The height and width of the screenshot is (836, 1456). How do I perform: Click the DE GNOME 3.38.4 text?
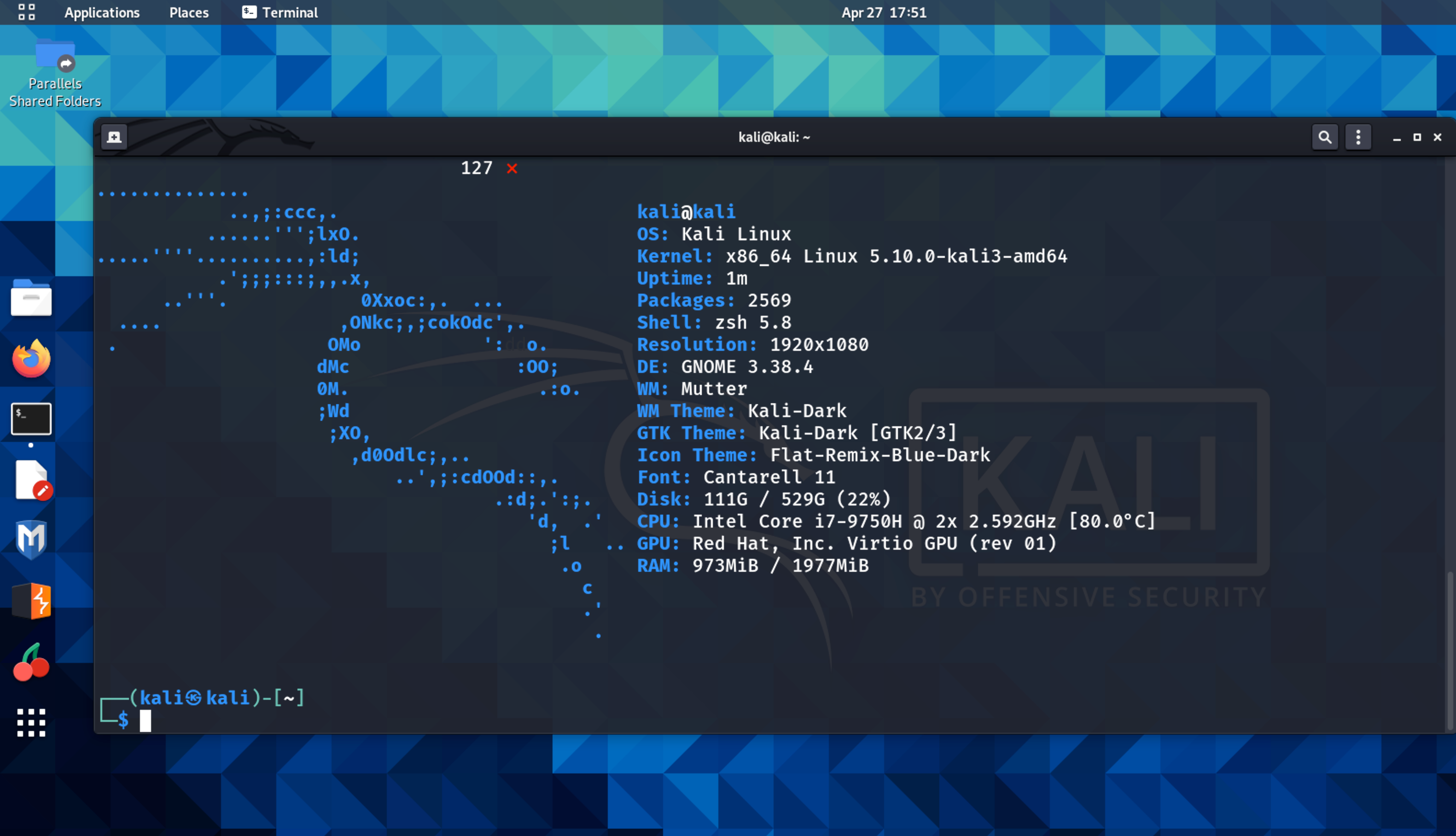coord(725,367)
